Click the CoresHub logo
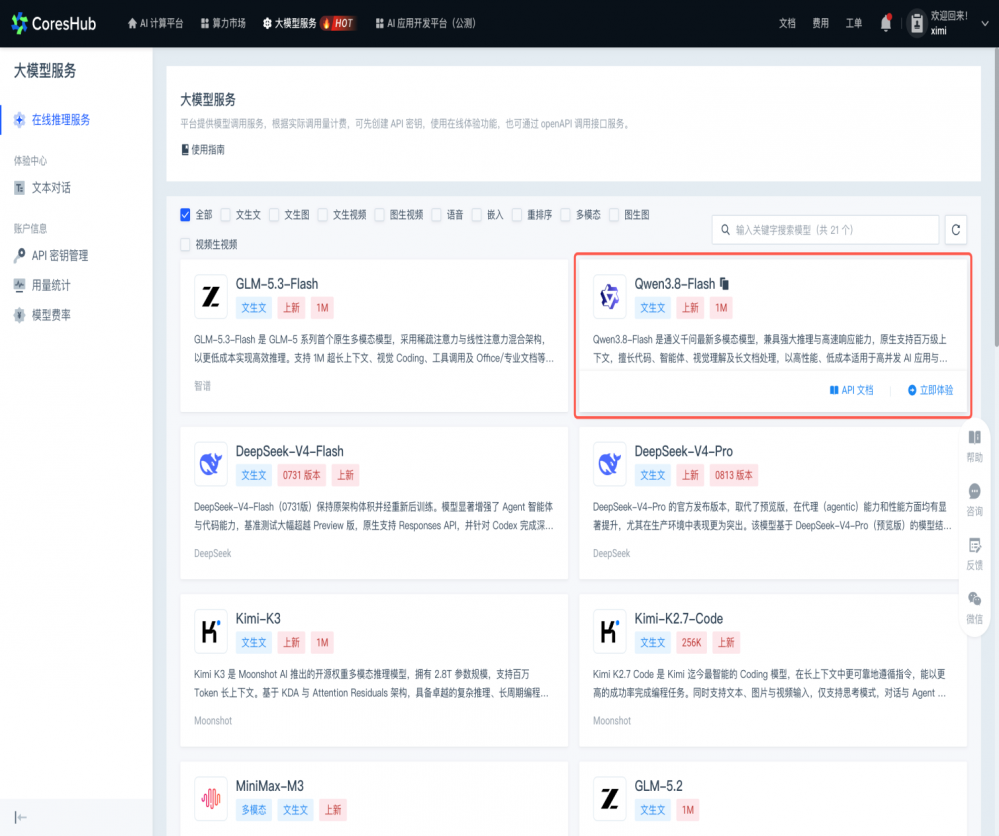999x836 pixels. [54, 24]
